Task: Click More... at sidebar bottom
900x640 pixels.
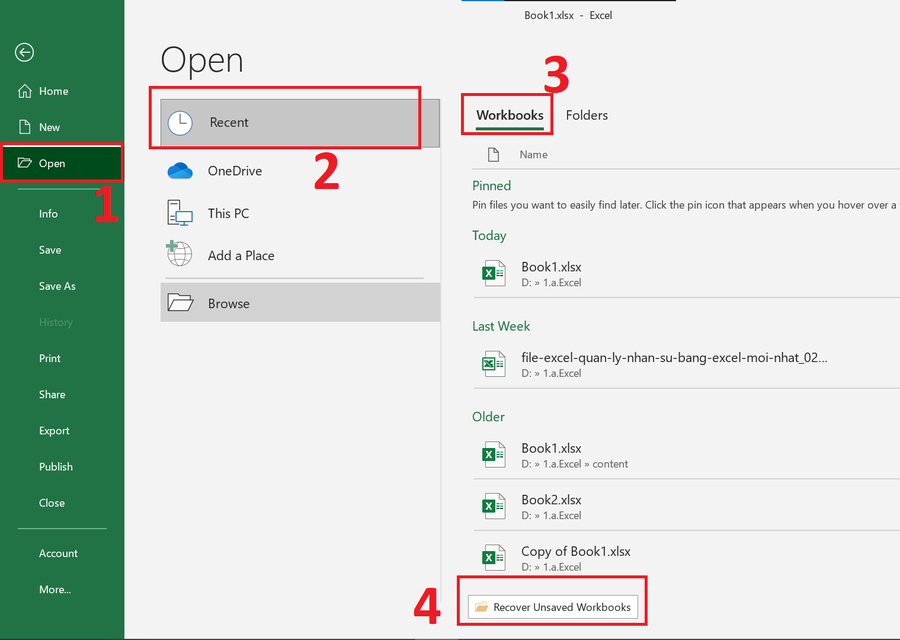Action: click(x=55, y=589)
